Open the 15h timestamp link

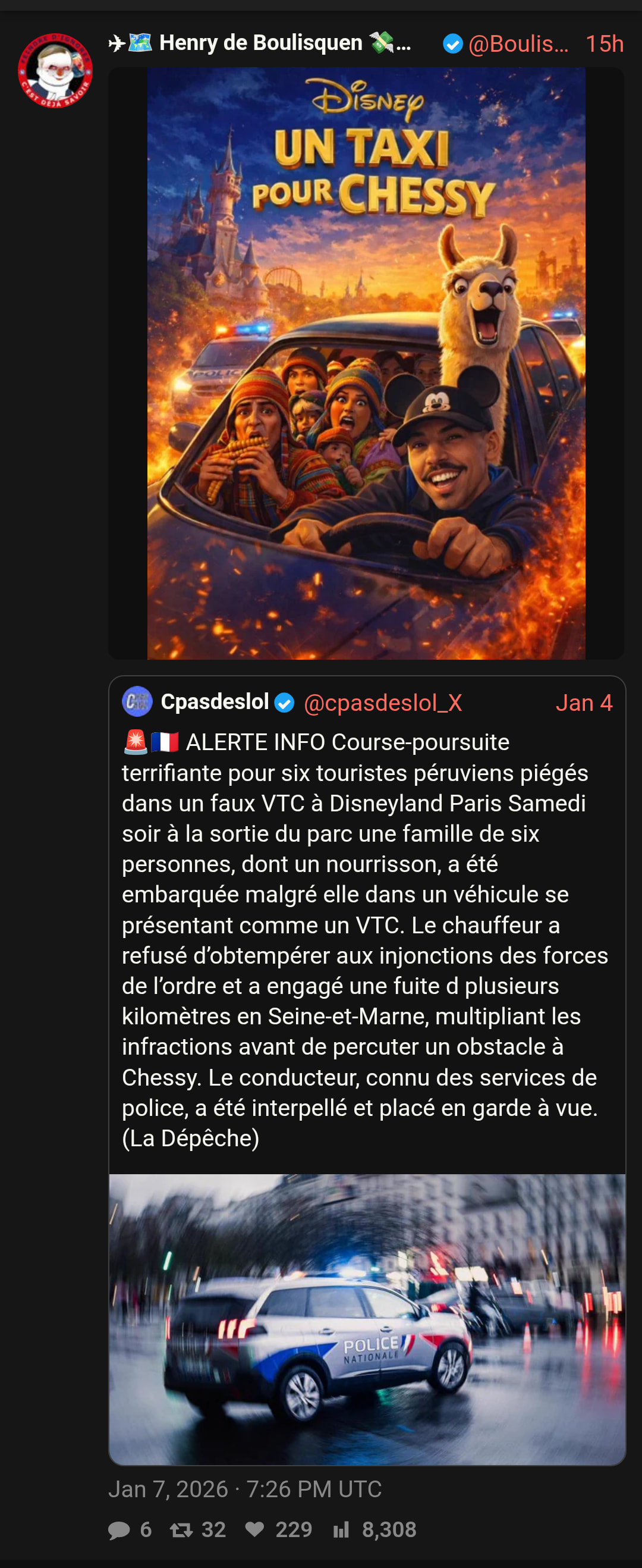605,44
